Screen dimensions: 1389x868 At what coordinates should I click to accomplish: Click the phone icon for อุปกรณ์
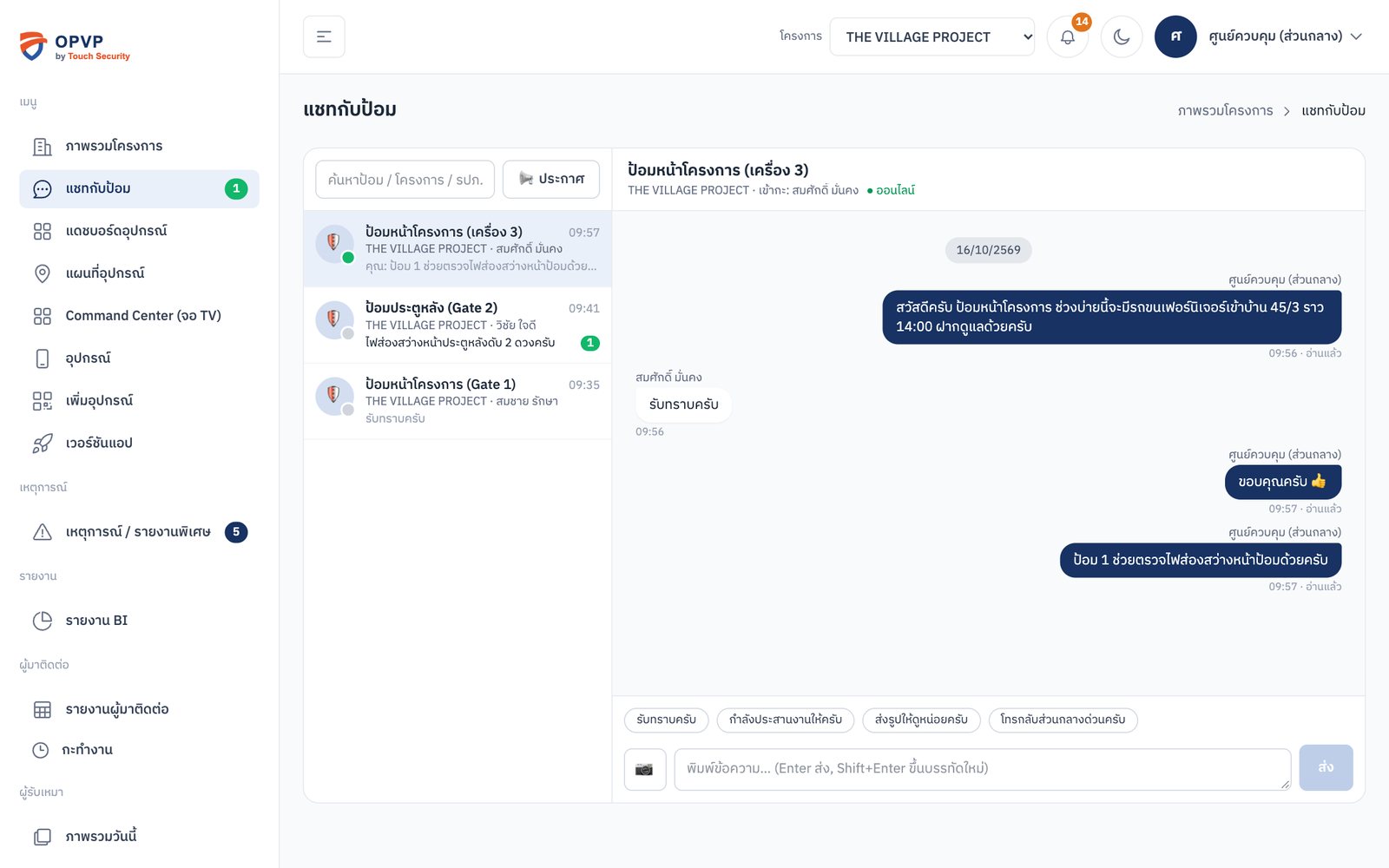42,359
